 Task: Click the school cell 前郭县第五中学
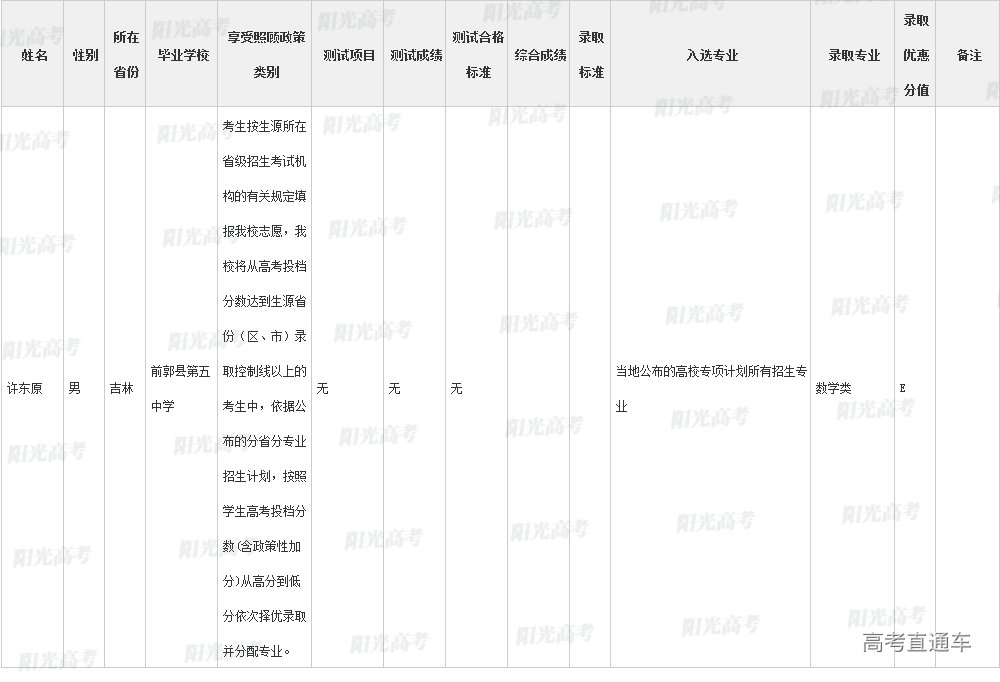click(180, 388)
